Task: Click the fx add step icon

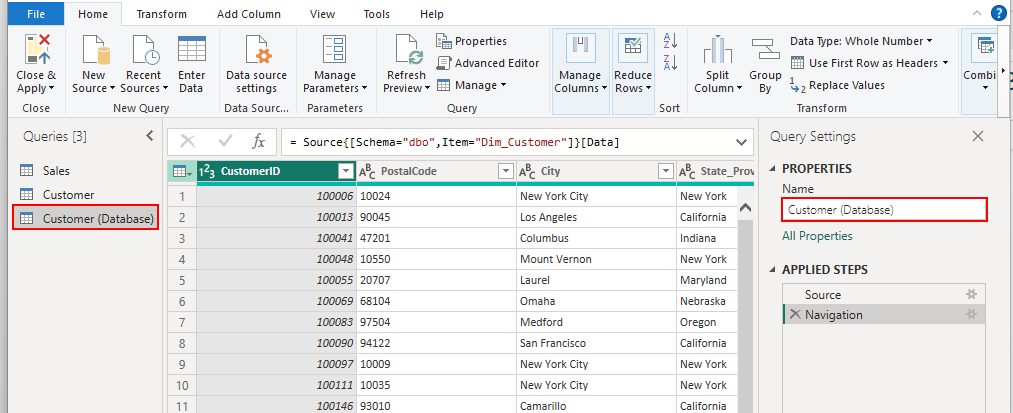Action: (x=258, y=142)
